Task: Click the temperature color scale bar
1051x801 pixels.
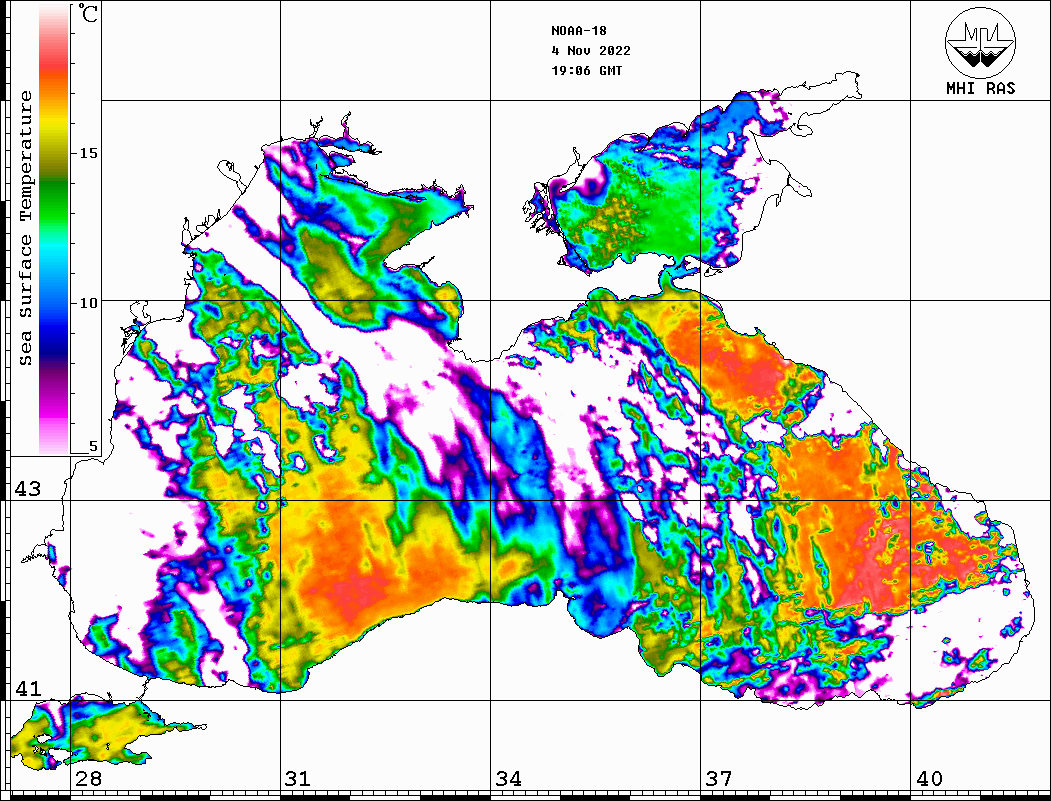Action: [54, 229]
